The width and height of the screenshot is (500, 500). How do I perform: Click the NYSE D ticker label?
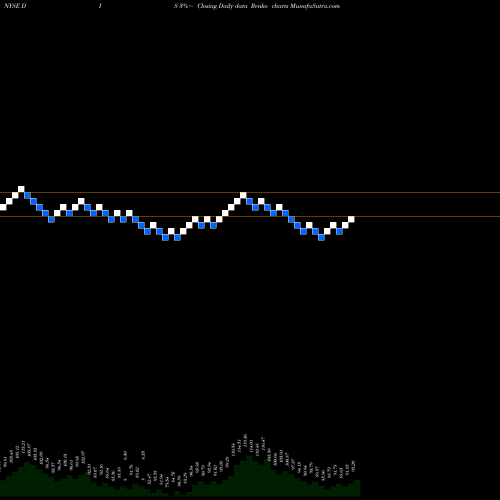(15, 6)
